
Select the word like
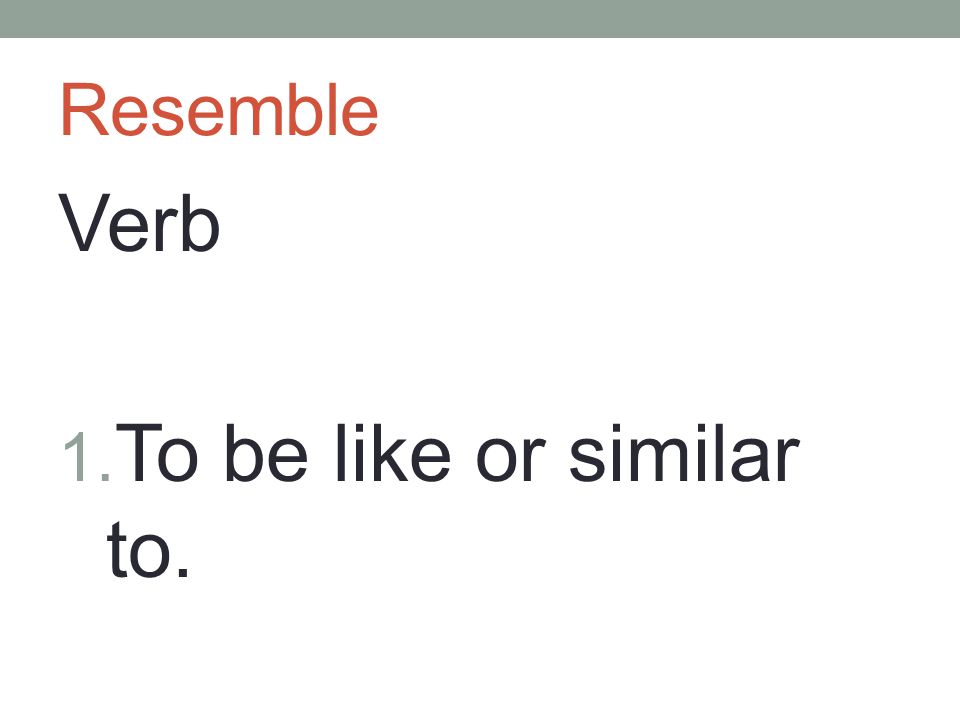[393, 453]
